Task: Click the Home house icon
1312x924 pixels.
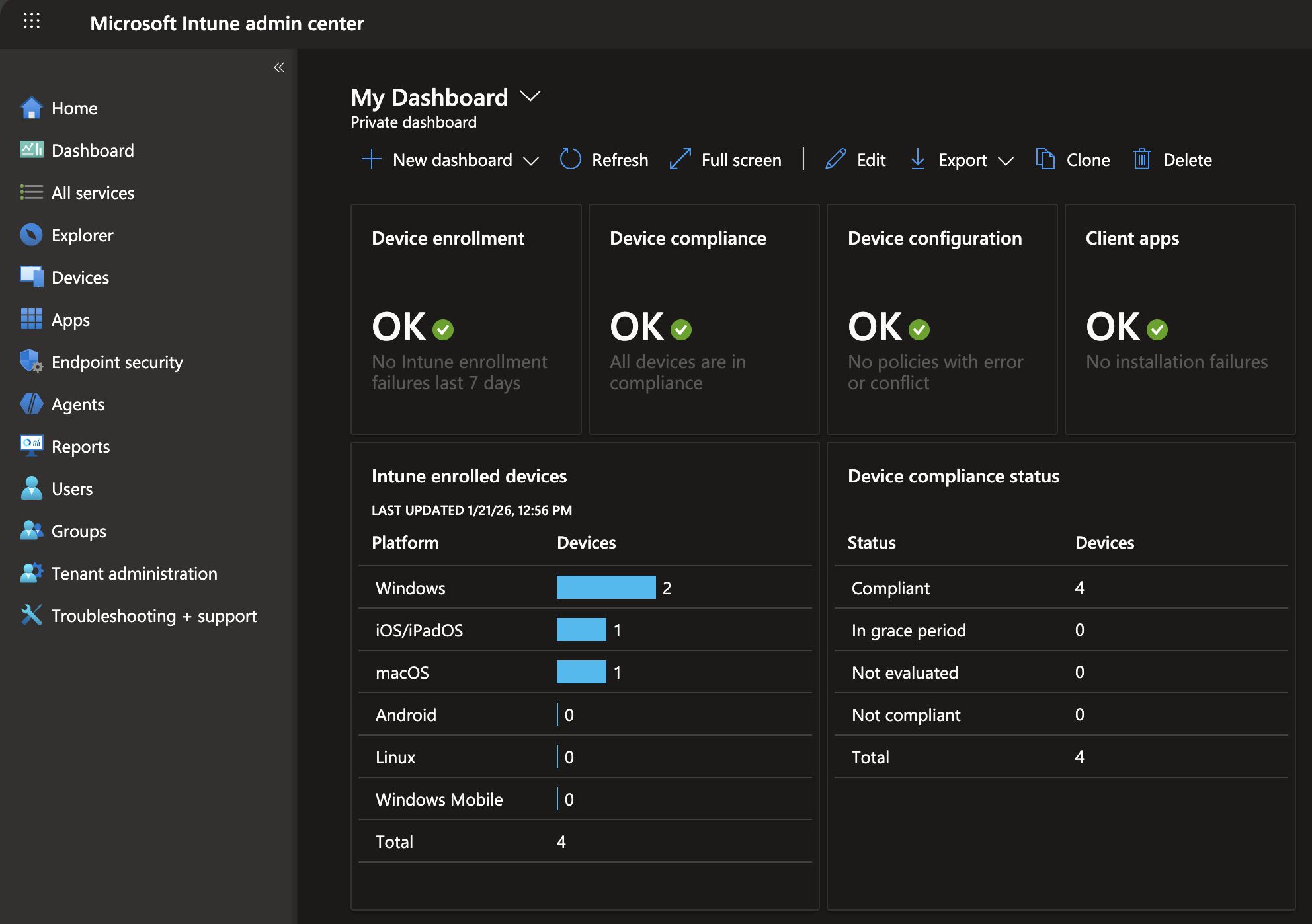Action: (x=31, y=108)
